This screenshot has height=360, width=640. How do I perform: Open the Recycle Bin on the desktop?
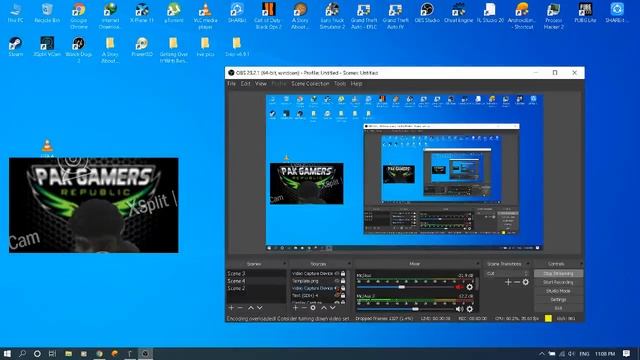47,13
